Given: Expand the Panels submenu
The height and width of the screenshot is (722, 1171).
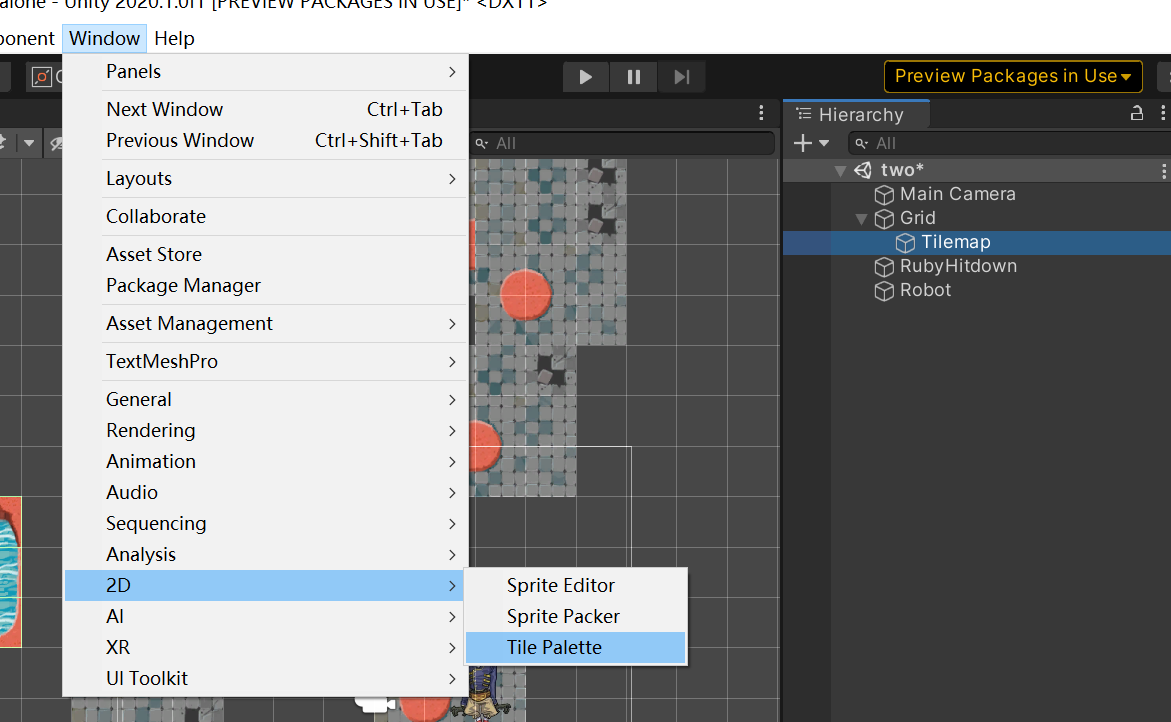Looking at the screenshot, I should [266, 72].
